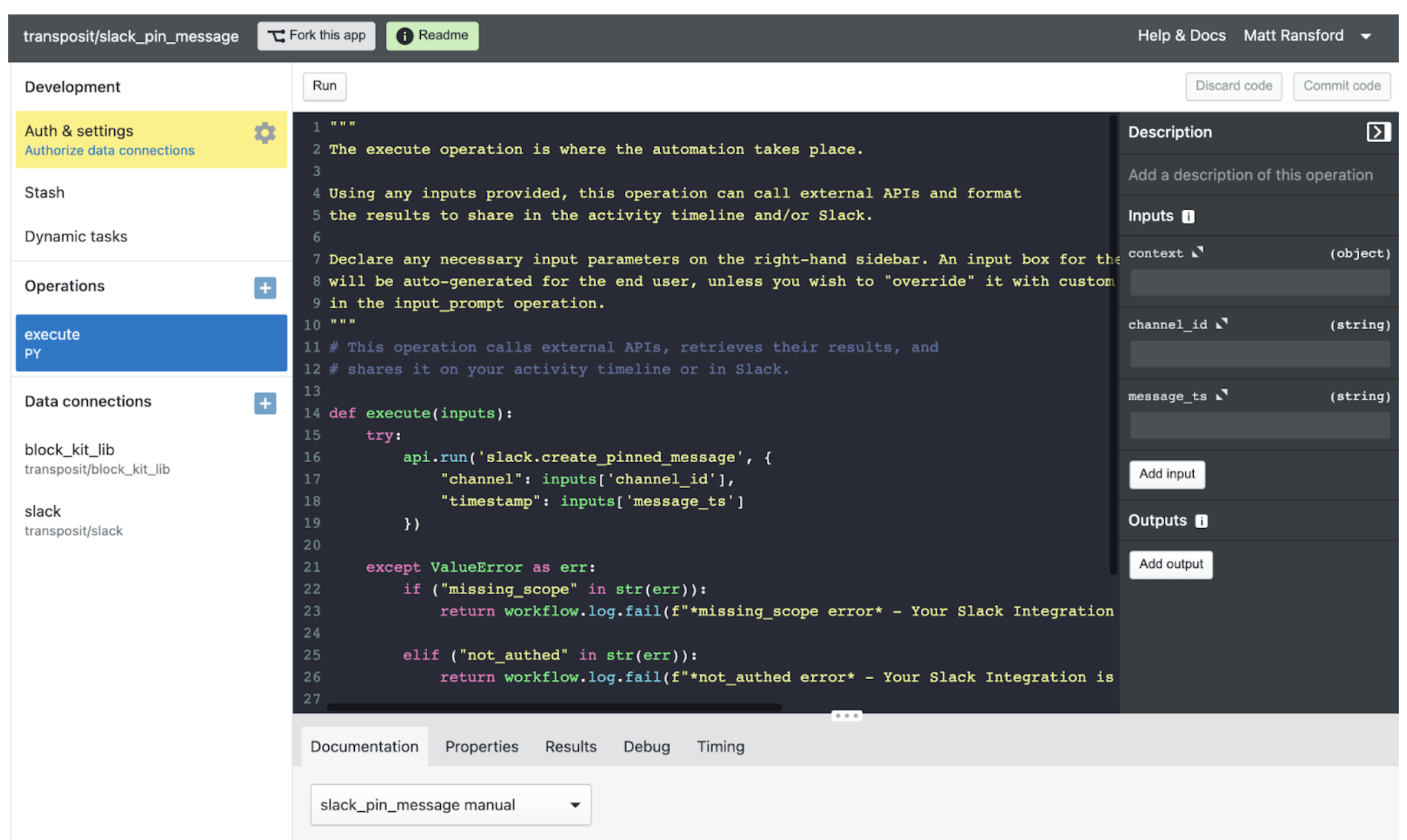
Task: Click the channel_id input text field
Action: 1259,354
